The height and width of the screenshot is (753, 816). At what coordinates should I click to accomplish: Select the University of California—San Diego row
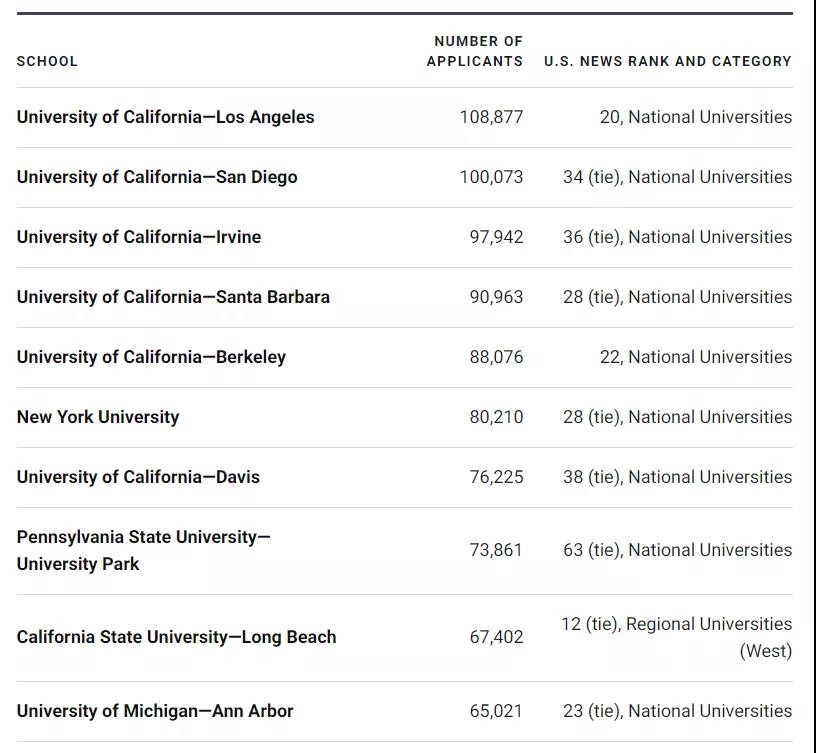point(404,177)
